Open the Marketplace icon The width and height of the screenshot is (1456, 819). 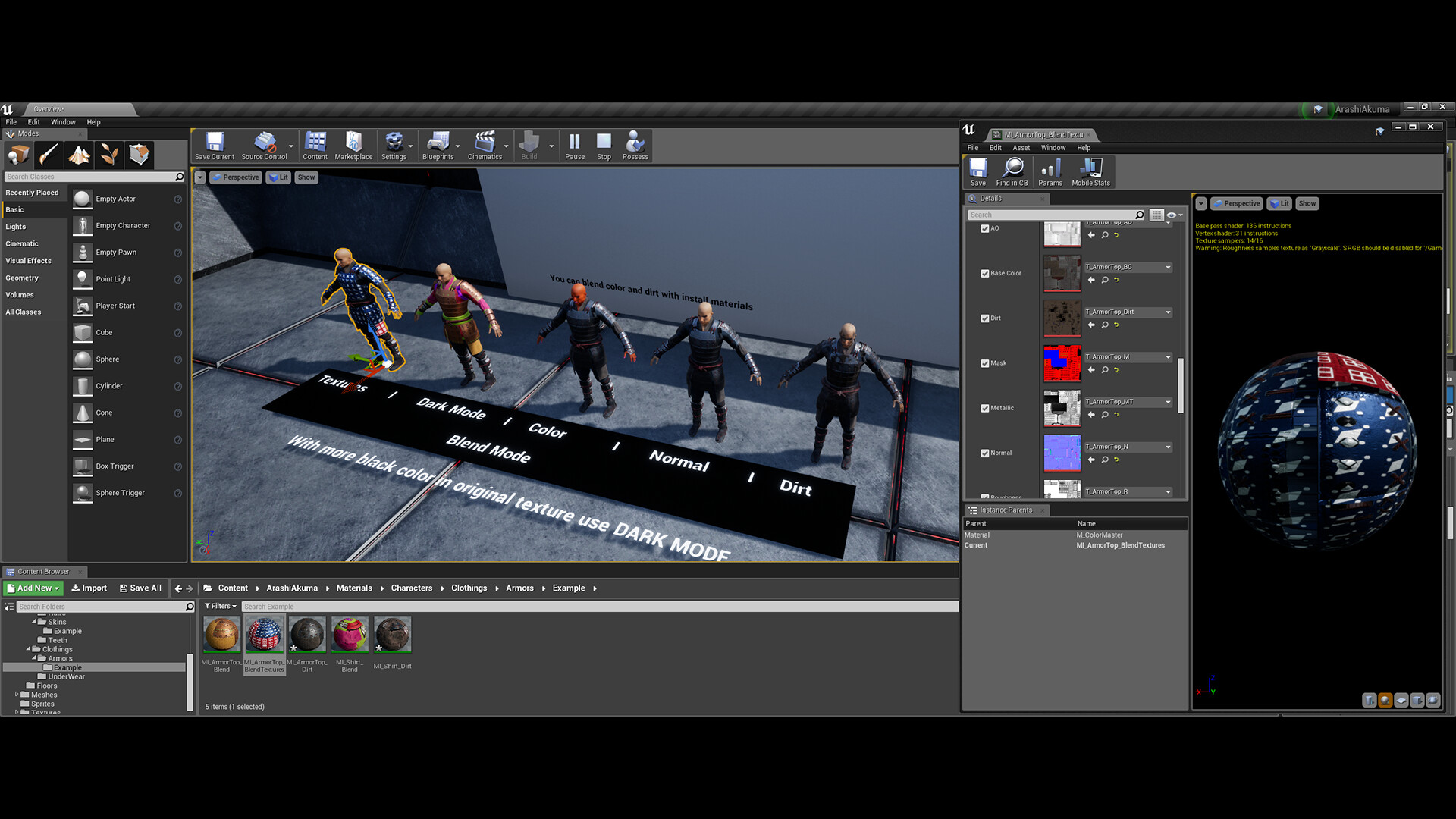[353, 145]
